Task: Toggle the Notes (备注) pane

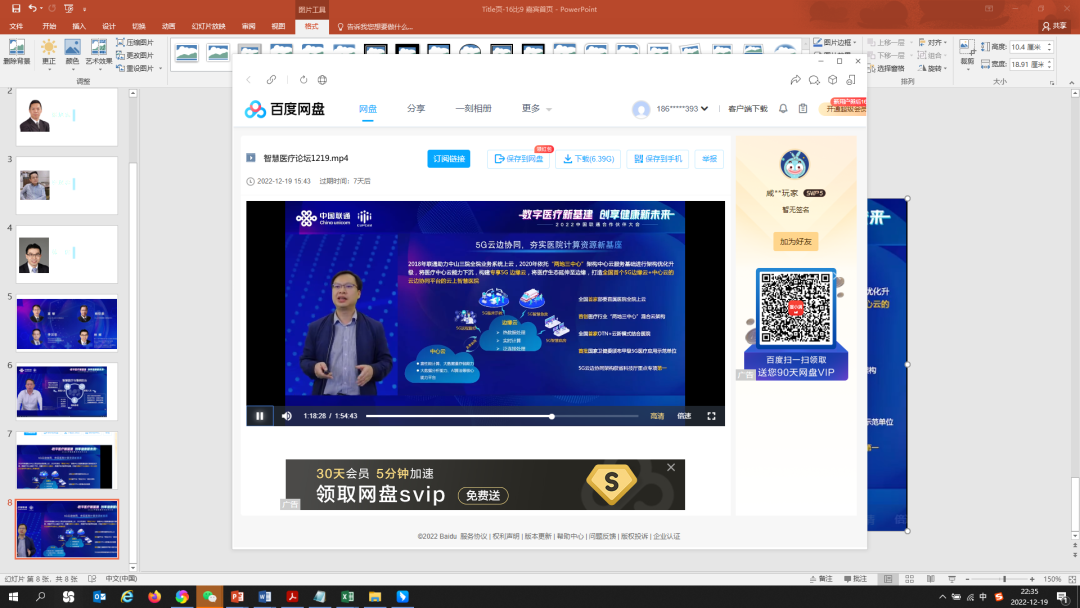Action: pos(821,579)
